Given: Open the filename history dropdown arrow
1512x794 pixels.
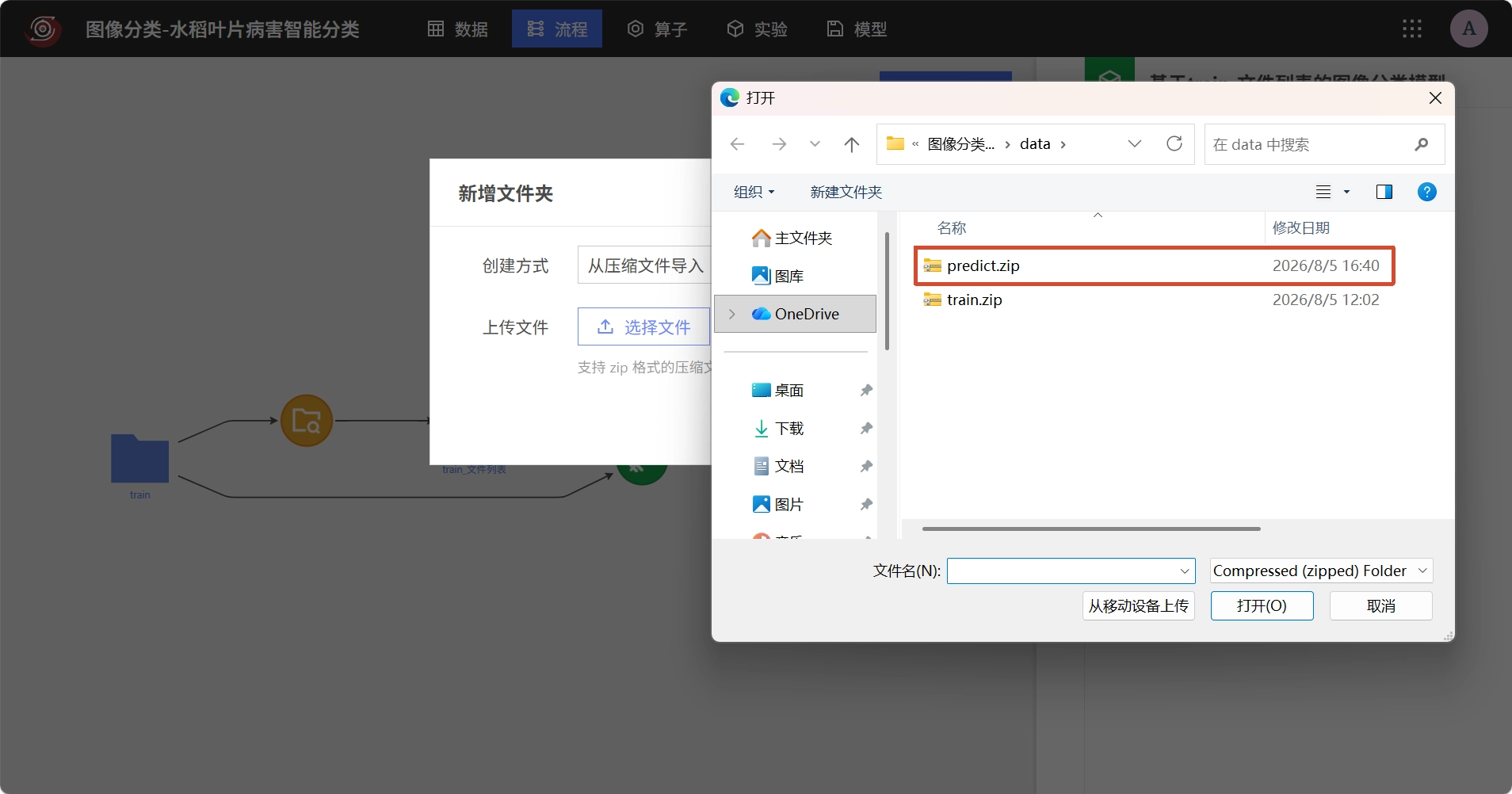Looking at the screenshot, I should (1185, 571).
